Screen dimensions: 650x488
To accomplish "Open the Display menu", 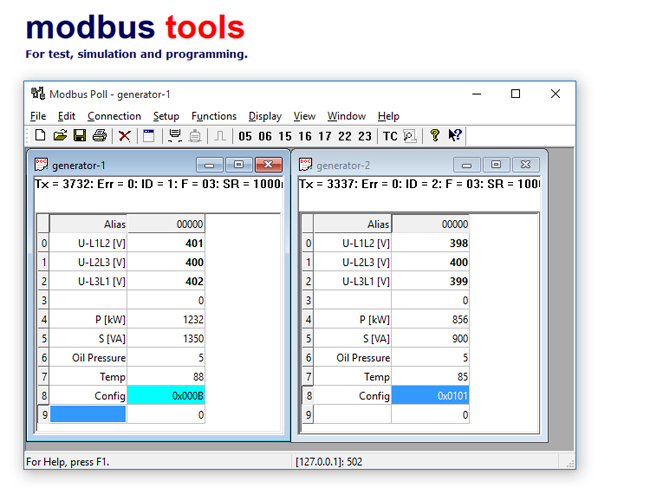I will pos(265,117).
